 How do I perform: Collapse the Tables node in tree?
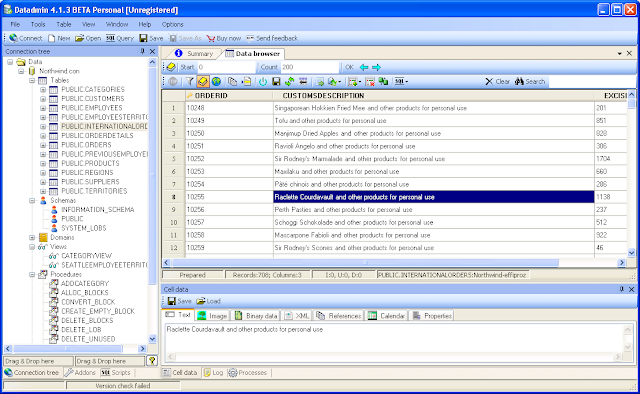click(32, 80)
